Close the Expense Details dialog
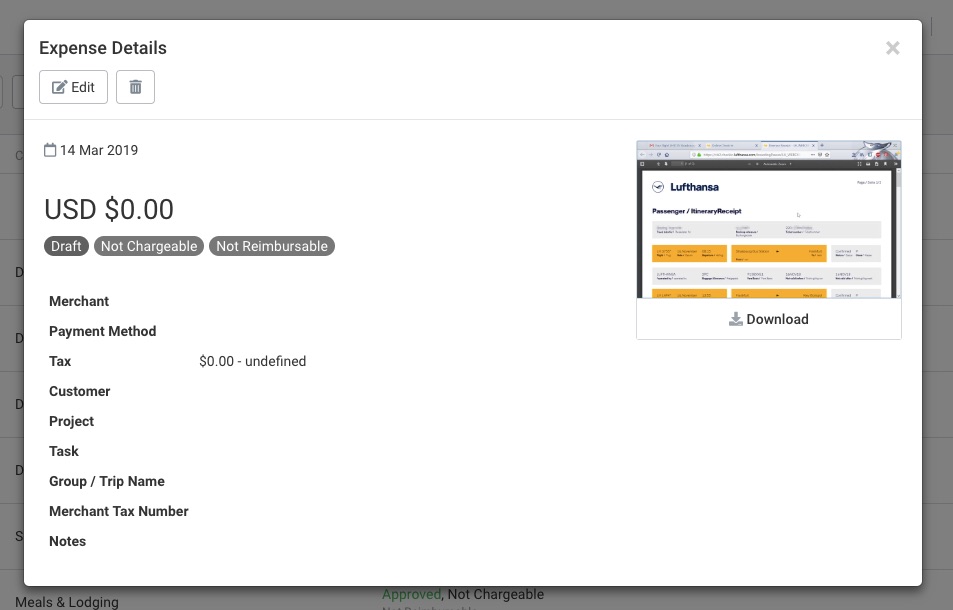The height and width of the screenshot is (610, 953). click(892, 48)
